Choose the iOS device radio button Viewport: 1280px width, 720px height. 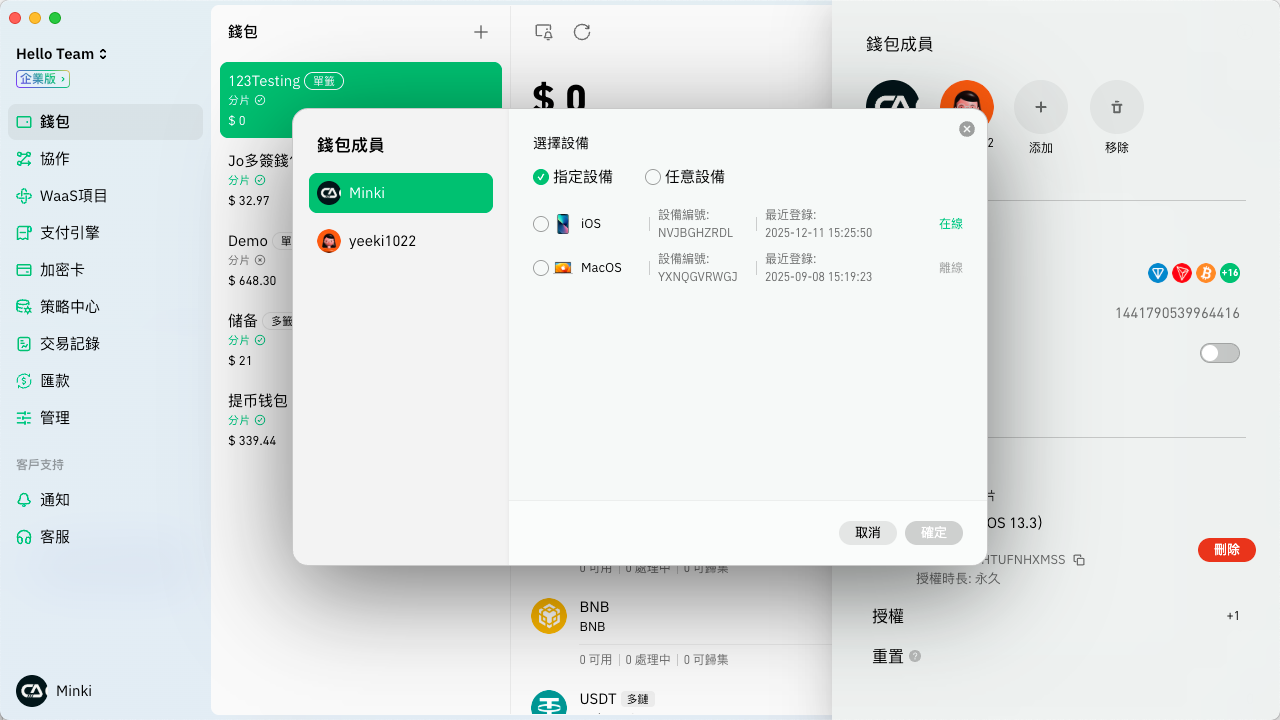tap(541, 224)
